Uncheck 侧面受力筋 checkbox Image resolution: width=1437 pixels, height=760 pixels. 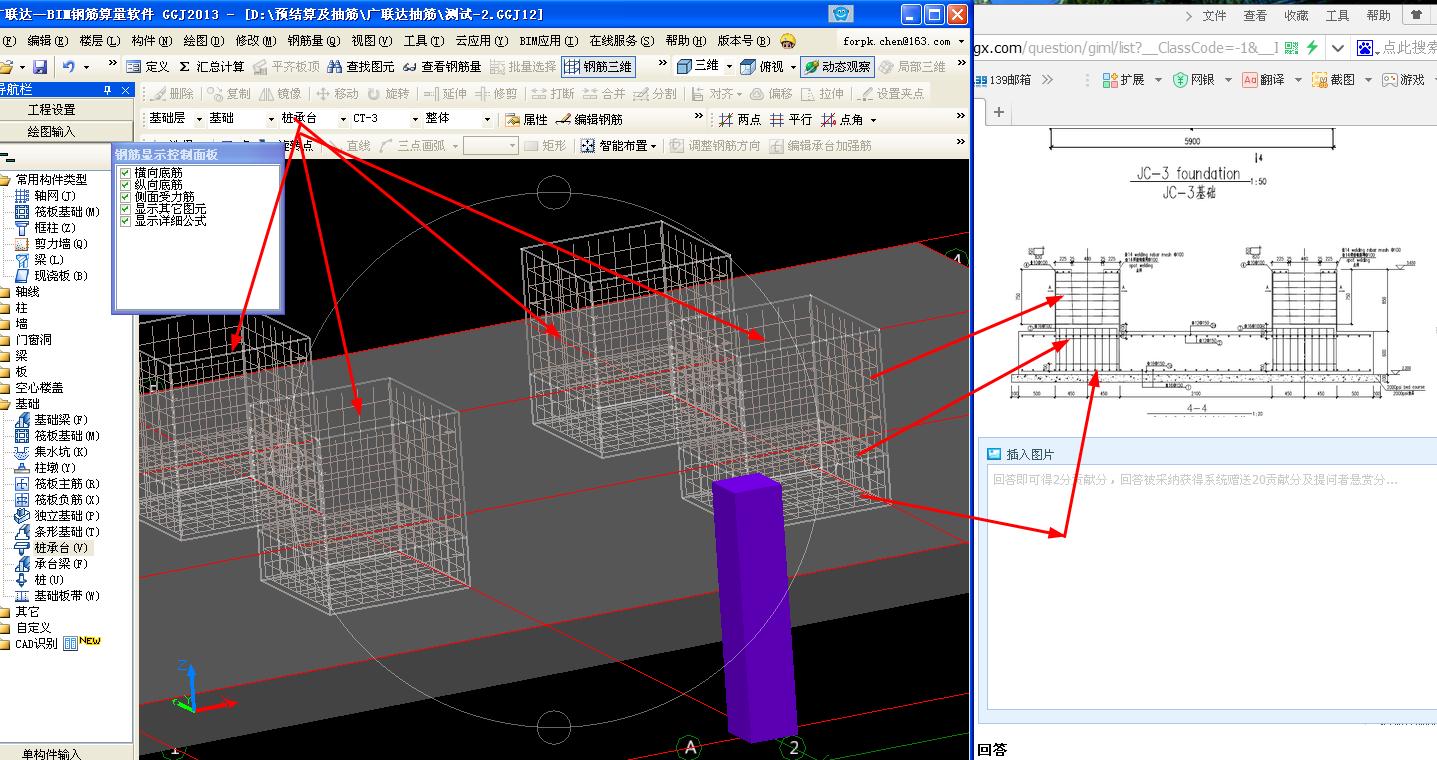[126, 197]
